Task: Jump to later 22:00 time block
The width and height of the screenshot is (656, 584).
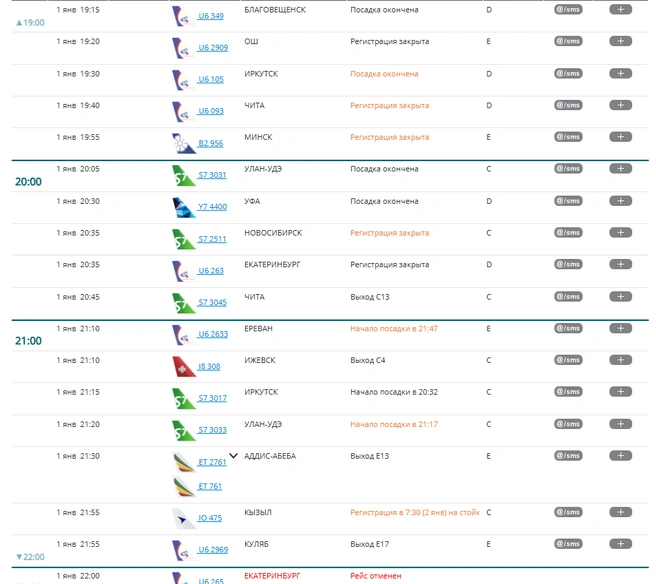Action: tap(30, 557)
